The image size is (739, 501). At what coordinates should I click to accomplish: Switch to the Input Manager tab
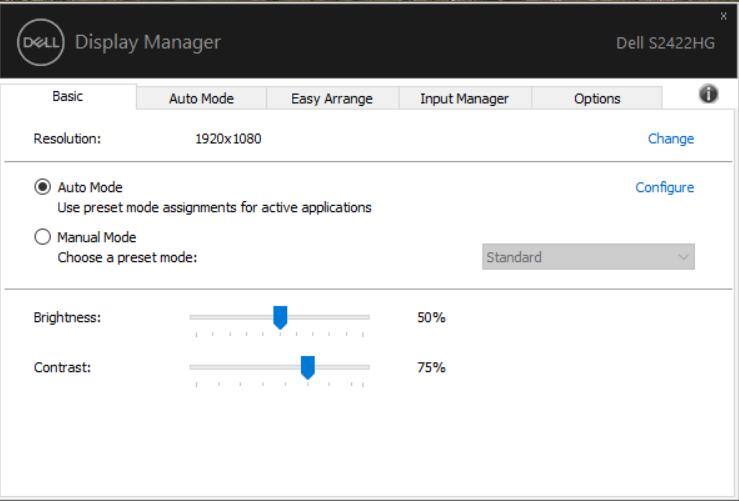(464, 98)
